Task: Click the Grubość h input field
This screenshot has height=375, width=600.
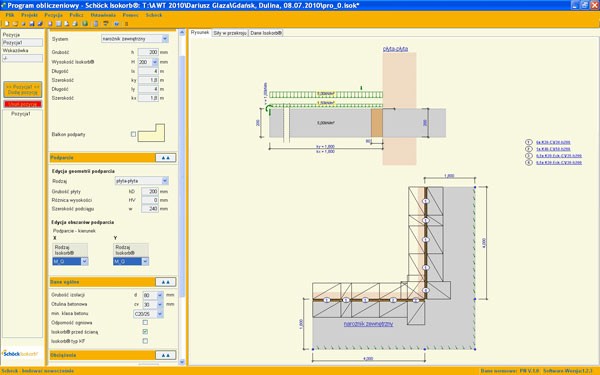Action: (x=148, y=52)
